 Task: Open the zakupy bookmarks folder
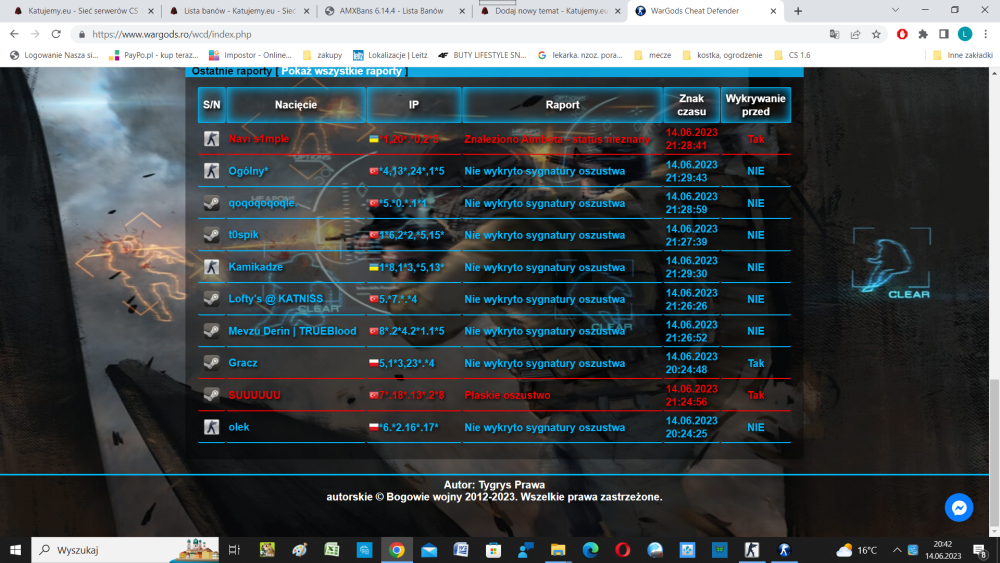pyautogui.click(x=322, y=55)
